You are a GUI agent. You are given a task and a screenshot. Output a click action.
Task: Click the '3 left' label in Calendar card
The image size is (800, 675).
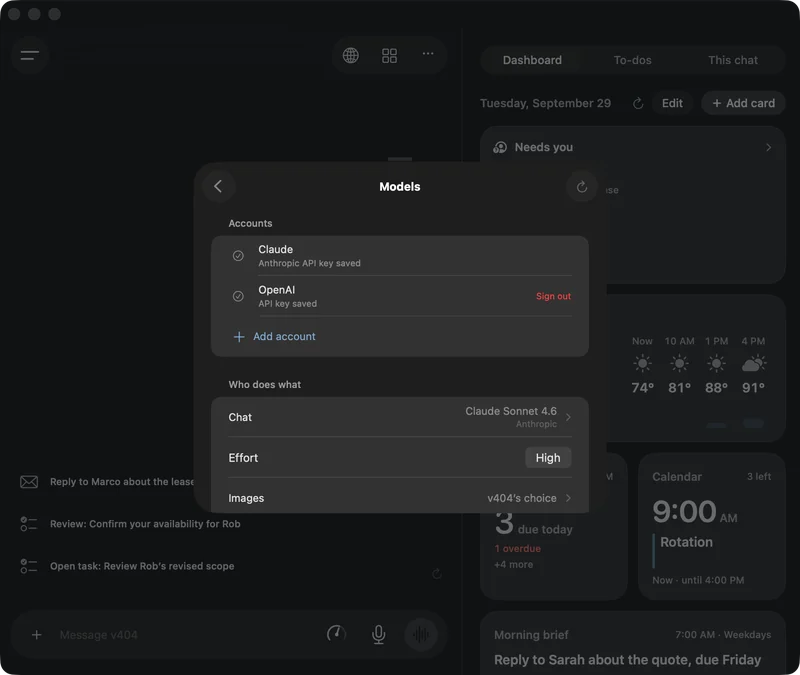click(x=759, y=477)
